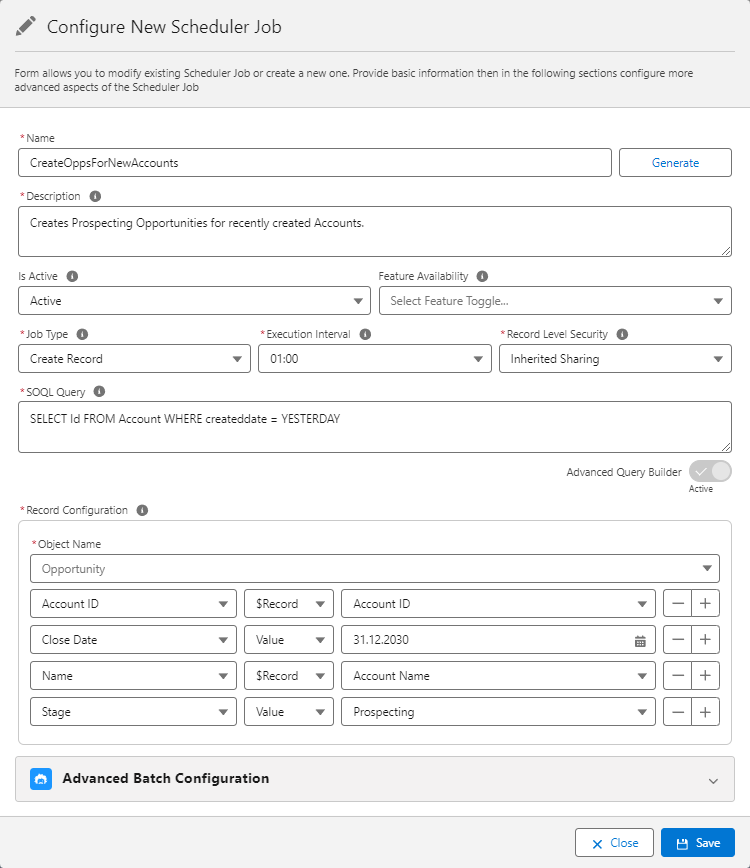Click the pencil edit icon in the header
The height and width of the screenshot is (868, 750).
point(27,26)
